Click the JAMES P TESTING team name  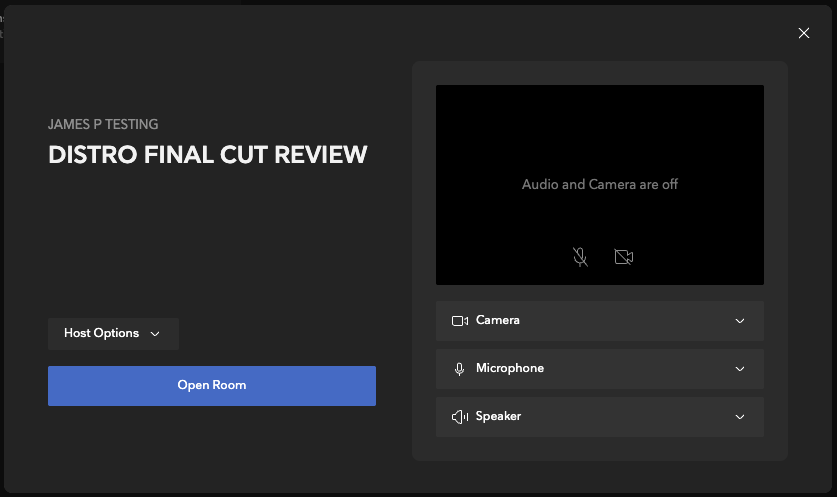point(103,125)
